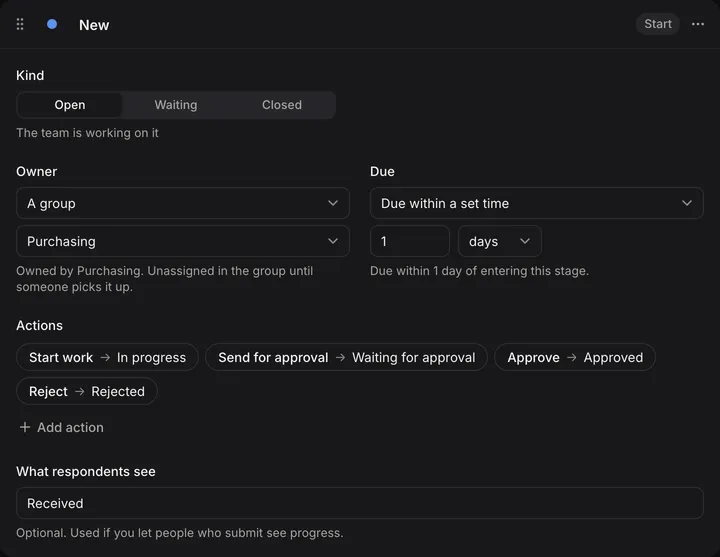The image size is (720, 557).
Task: Open the three-dot more options menu
Action: [698, 24]
